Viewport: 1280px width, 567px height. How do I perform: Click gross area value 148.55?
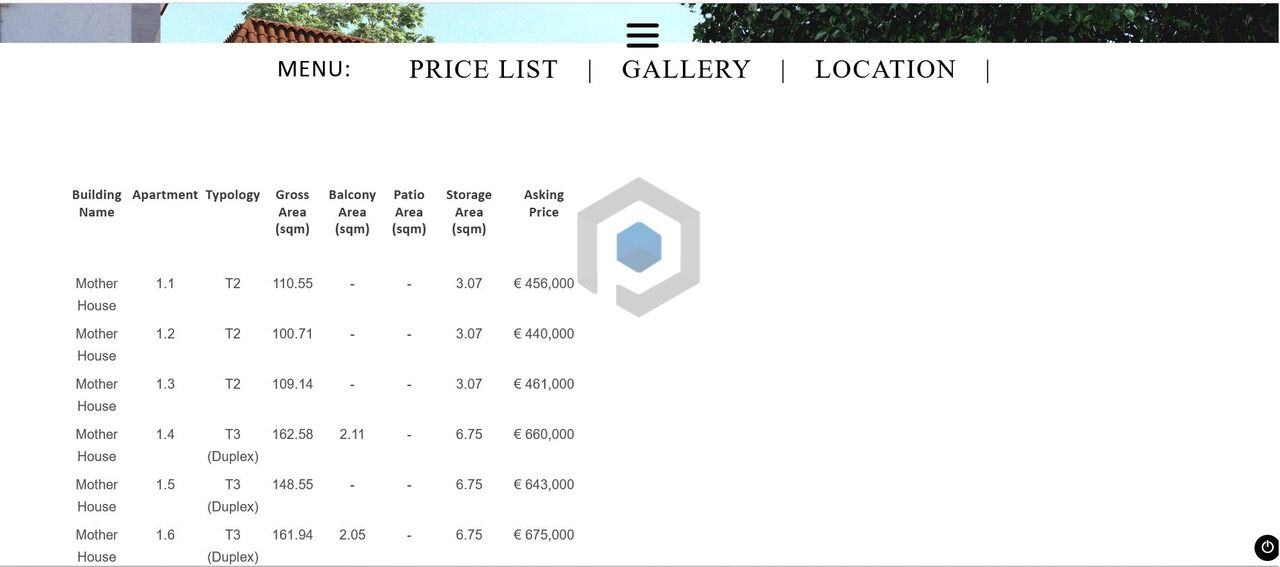(293, 484)
